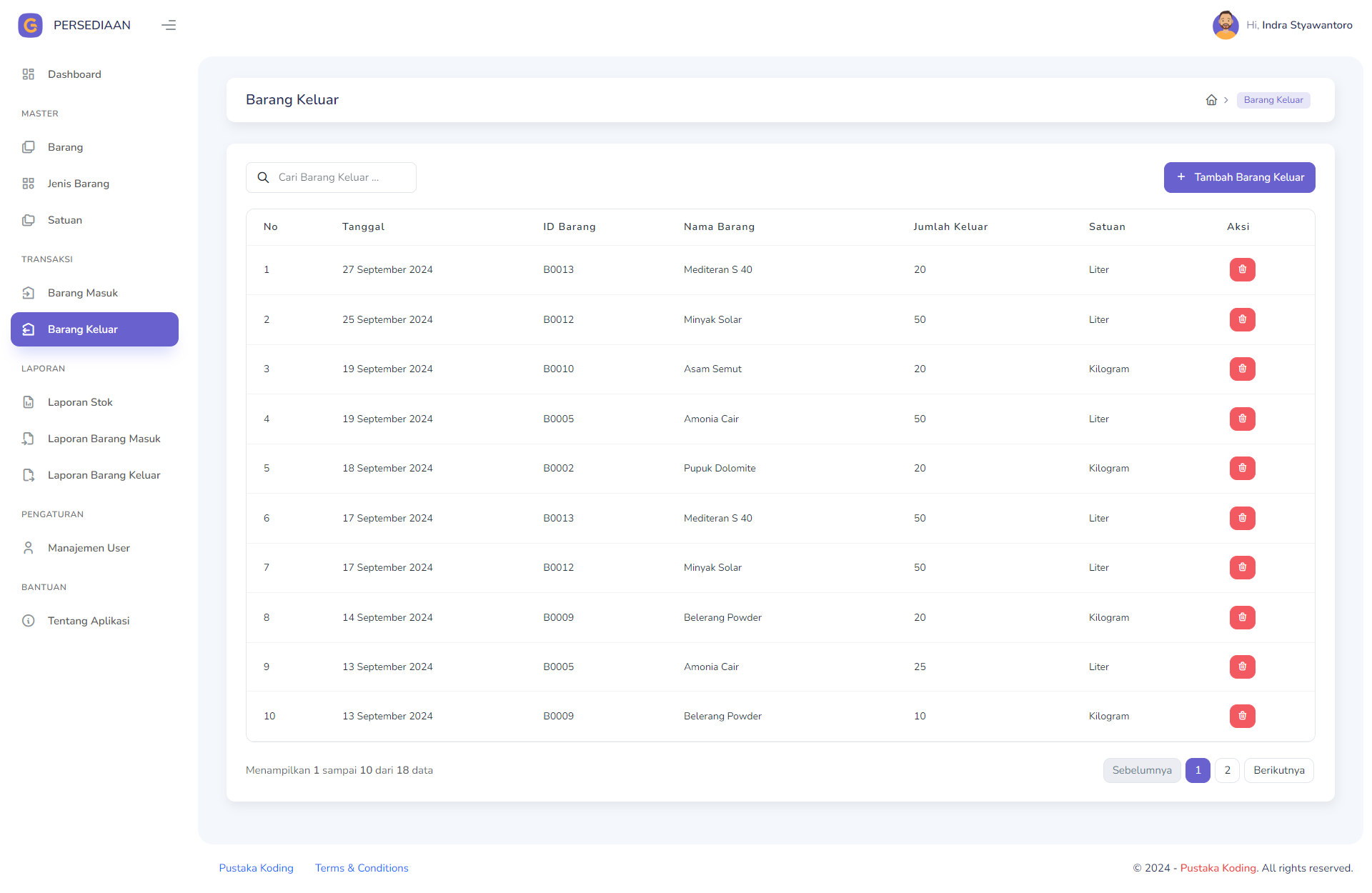
Task: Open the Laporan Stok report
Action: 80,402
